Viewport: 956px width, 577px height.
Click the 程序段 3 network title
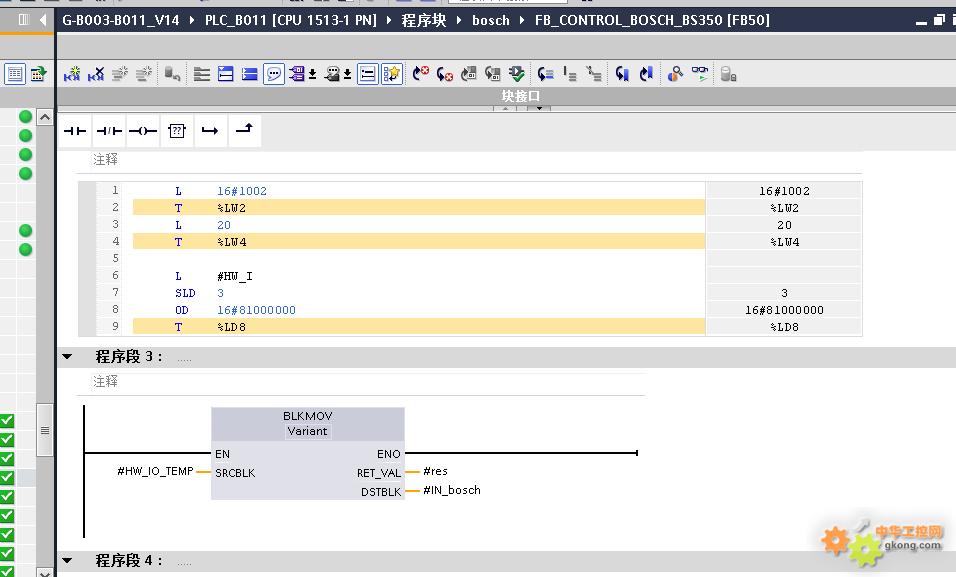tap(129, 356)
